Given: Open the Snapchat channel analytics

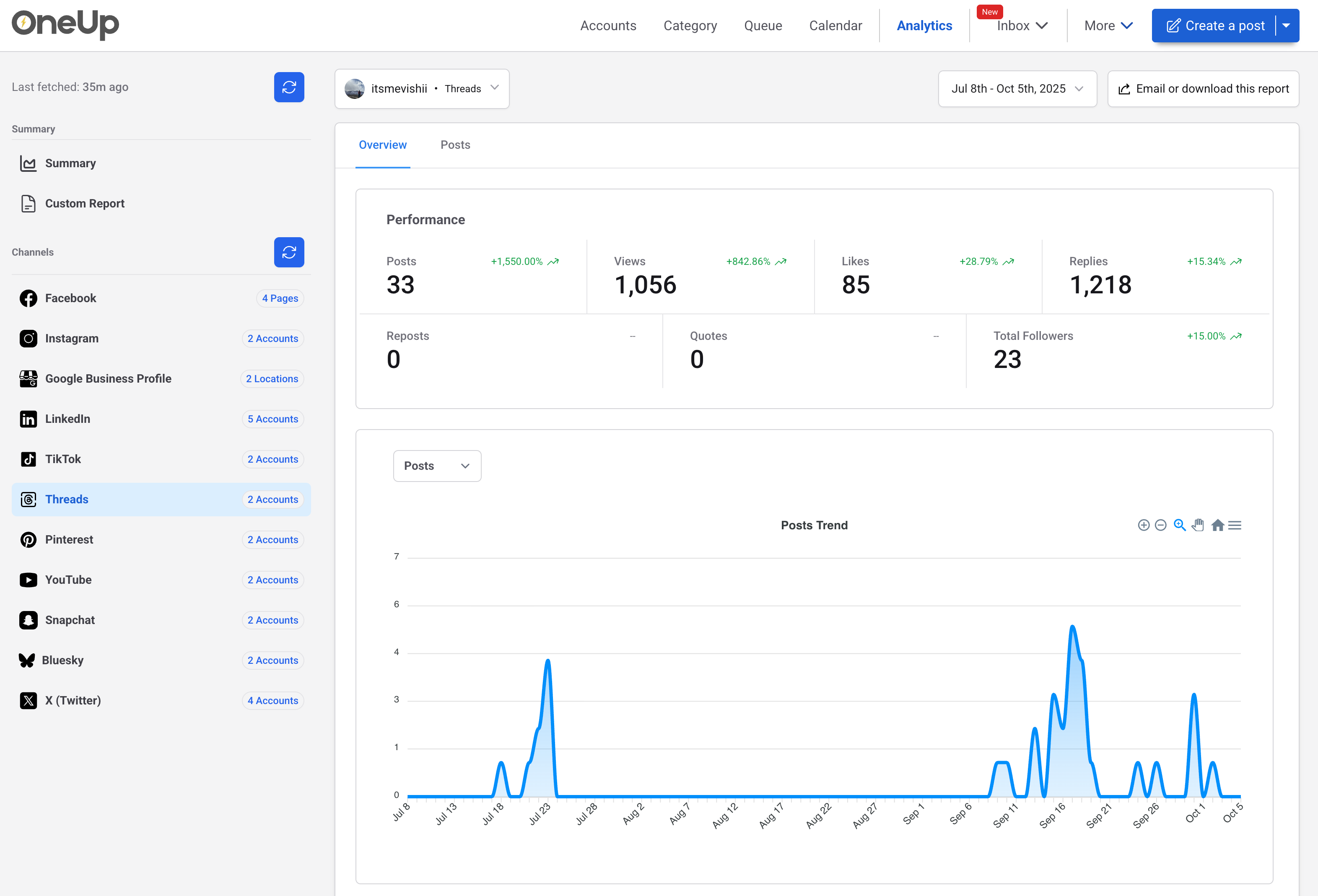Looking at the screenshot, I should pos(70,620).
